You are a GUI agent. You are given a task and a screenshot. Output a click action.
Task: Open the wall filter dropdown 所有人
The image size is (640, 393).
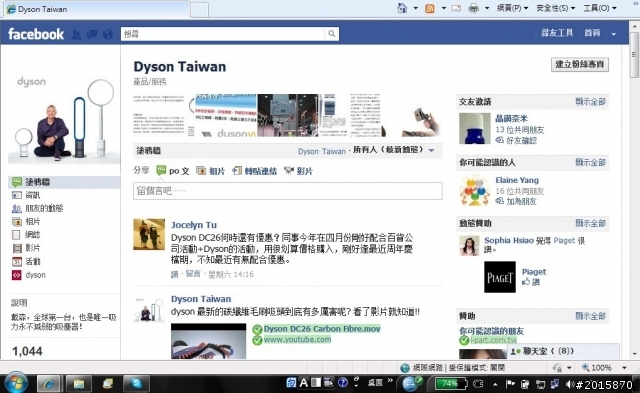coord(393,150)
